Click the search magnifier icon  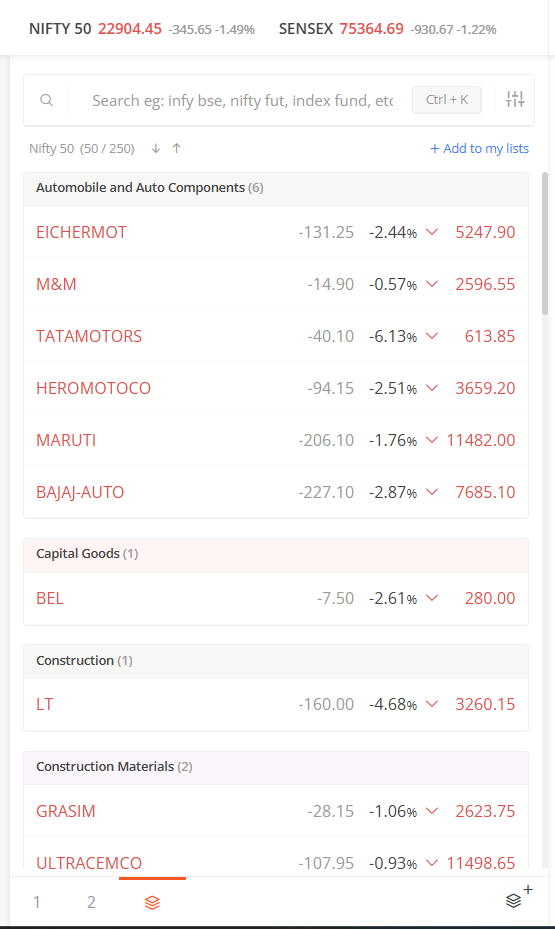pos(46,100)
